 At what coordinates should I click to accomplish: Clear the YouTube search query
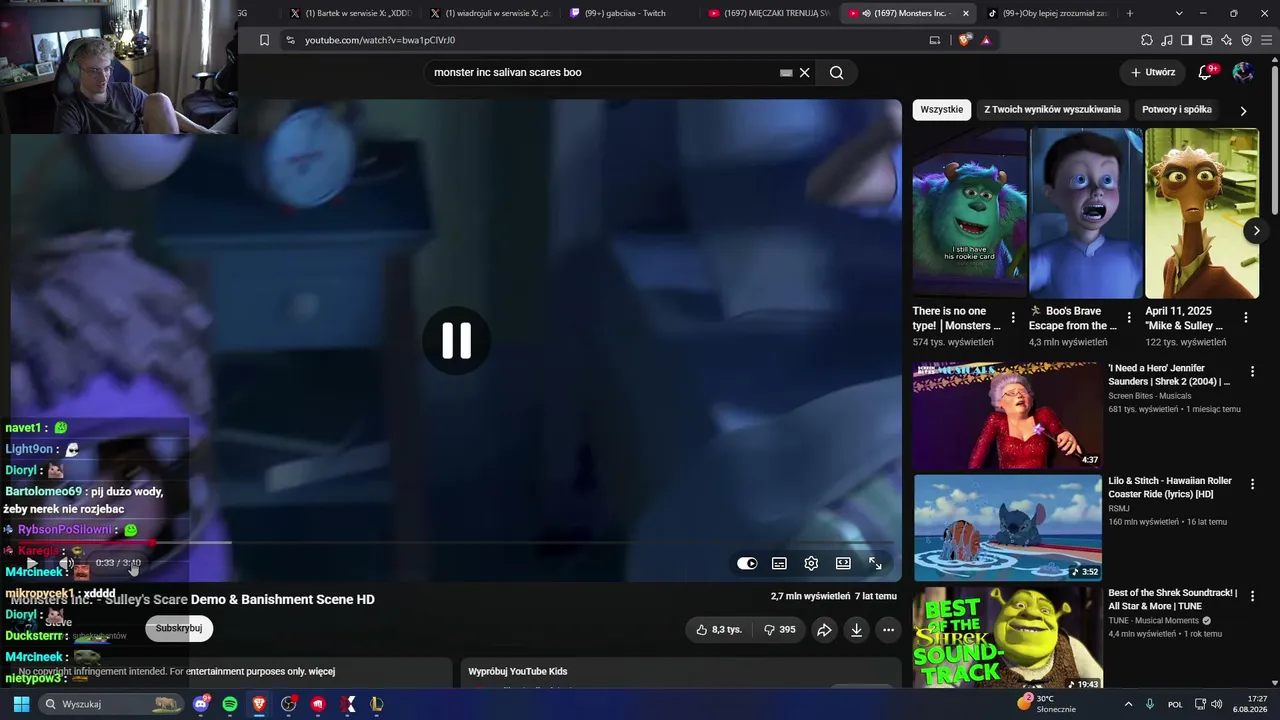click(804, 72)
